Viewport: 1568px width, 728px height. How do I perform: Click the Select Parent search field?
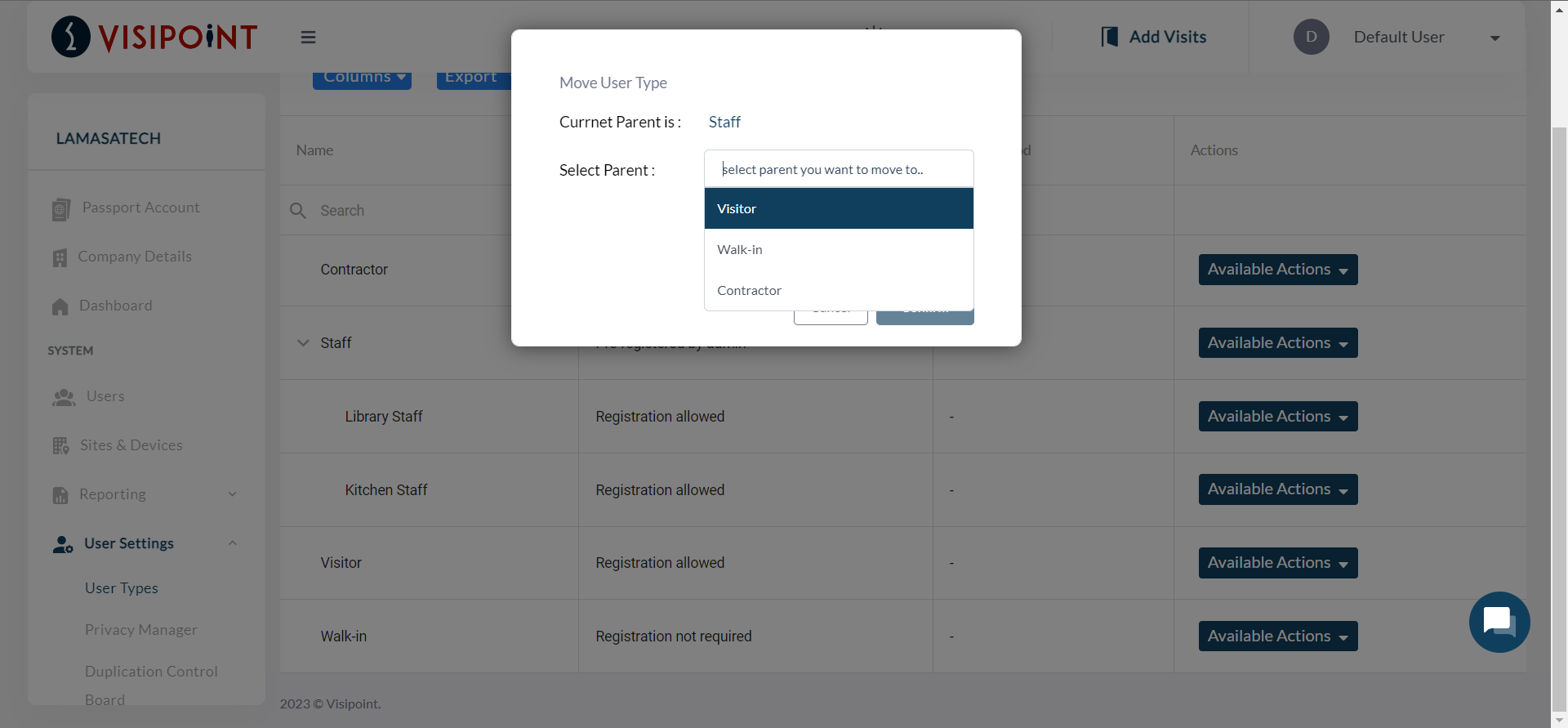(x=839, y=170)
